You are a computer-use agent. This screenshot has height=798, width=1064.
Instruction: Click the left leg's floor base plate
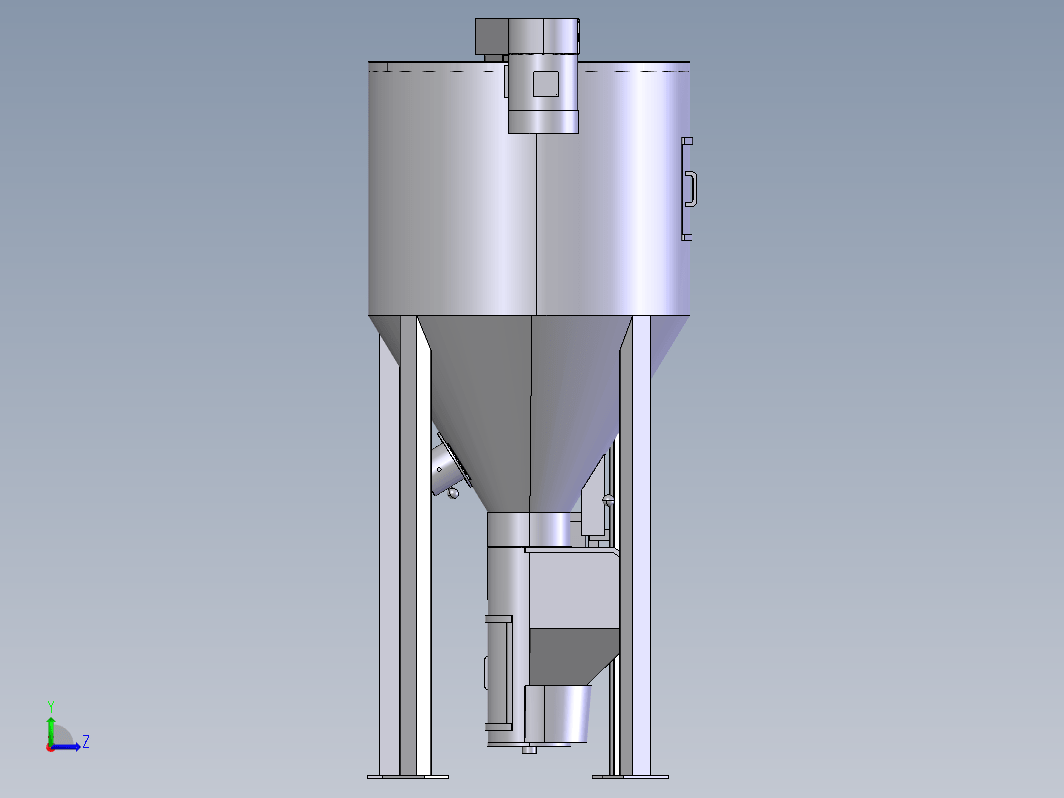[408, 777]
